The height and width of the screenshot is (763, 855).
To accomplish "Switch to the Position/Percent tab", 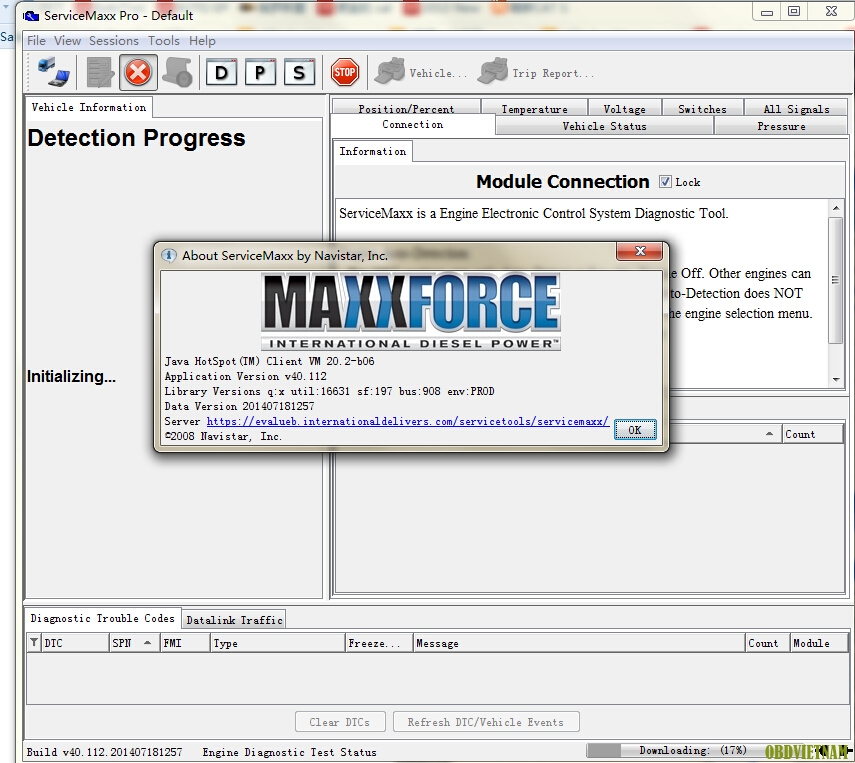I will (x=406, y=108).
